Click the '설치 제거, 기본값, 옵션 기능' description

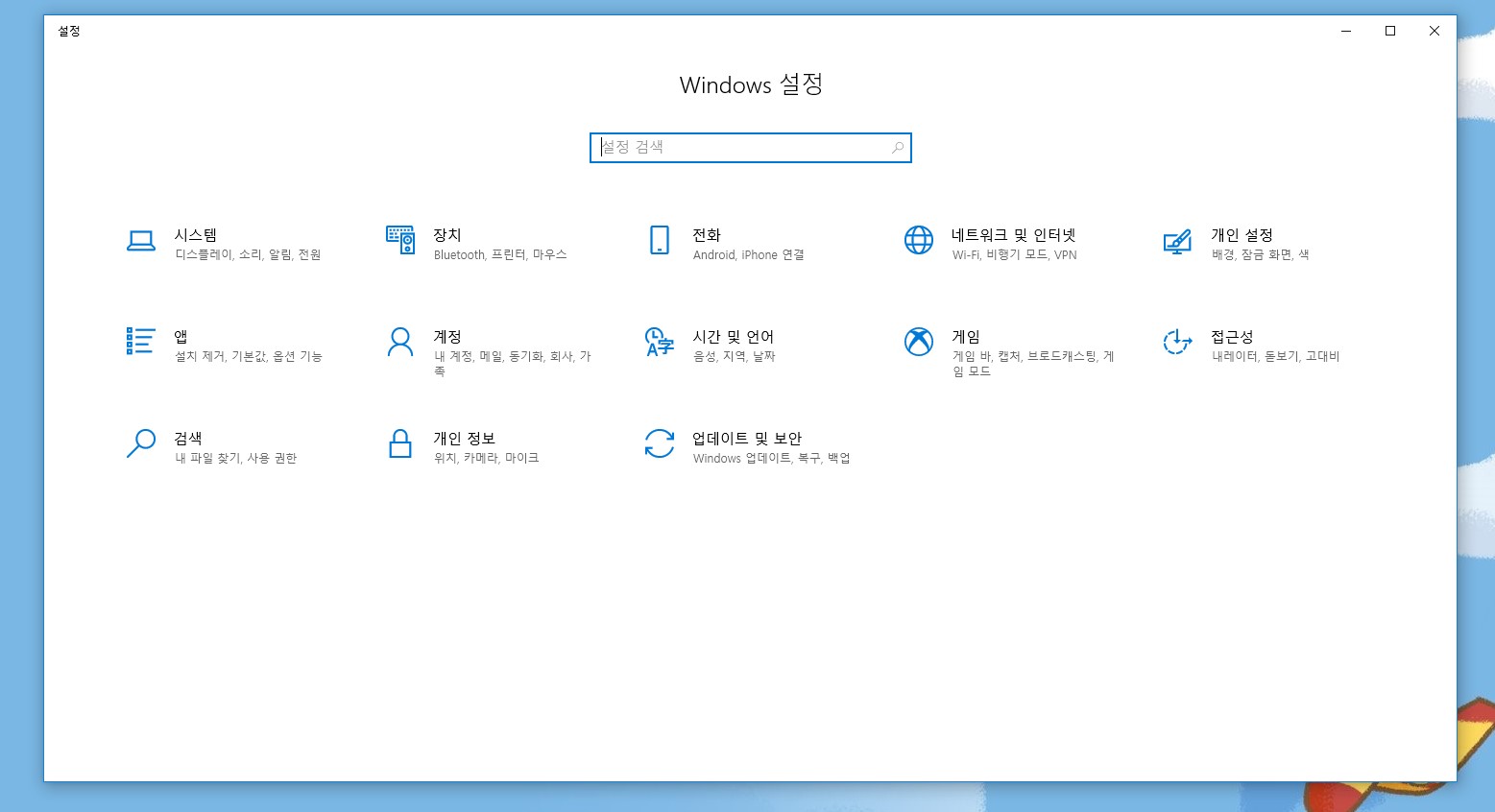tap(249, 357)
